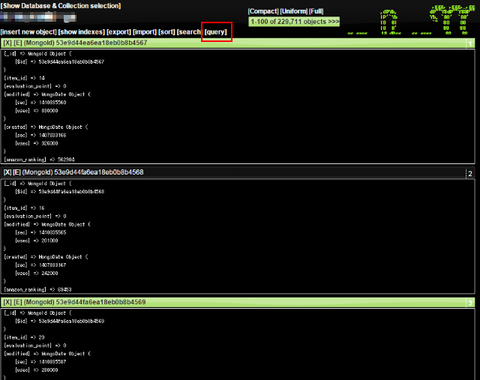This screenshot has width=480, height=380.
Task: Open the search option
Action: (189, 32)
